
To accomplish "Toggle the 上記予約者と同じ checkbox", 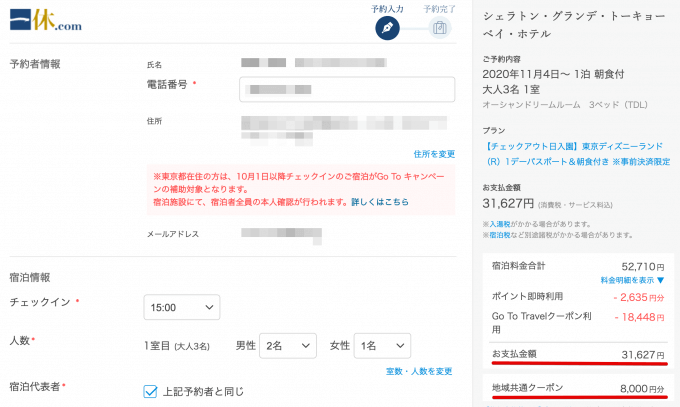I will [x=150, y=391].
